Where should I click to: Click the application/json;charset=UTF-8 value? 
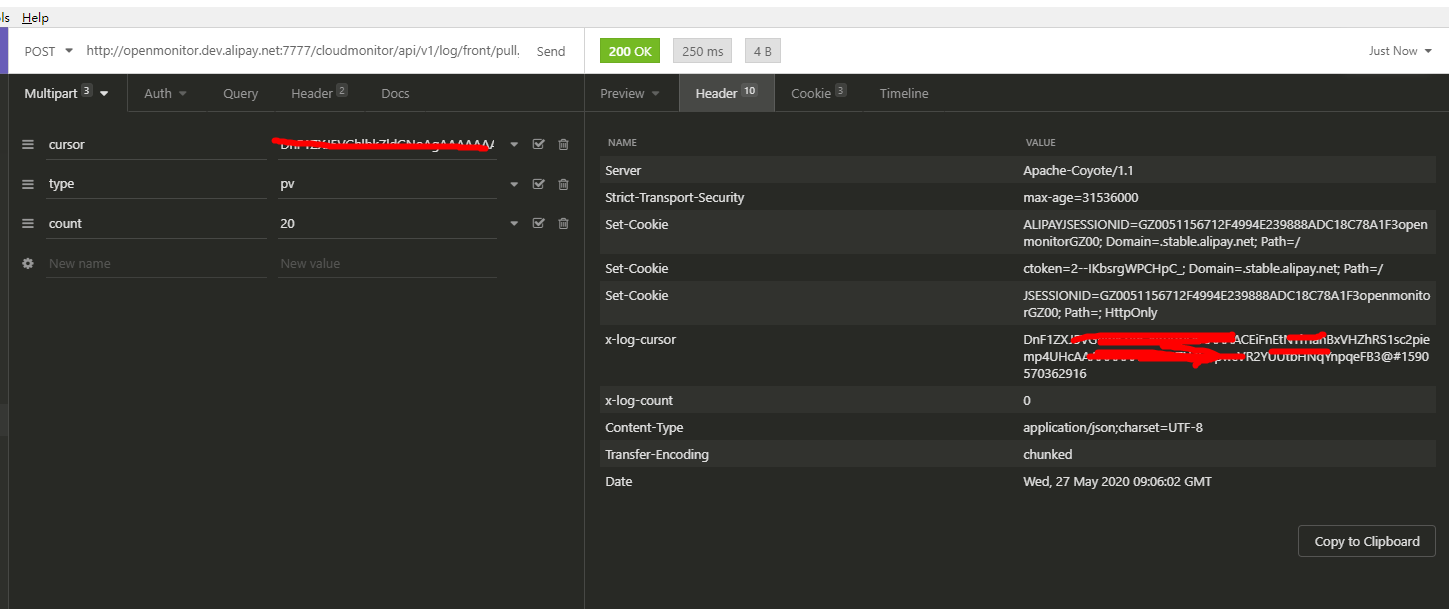1113,428
